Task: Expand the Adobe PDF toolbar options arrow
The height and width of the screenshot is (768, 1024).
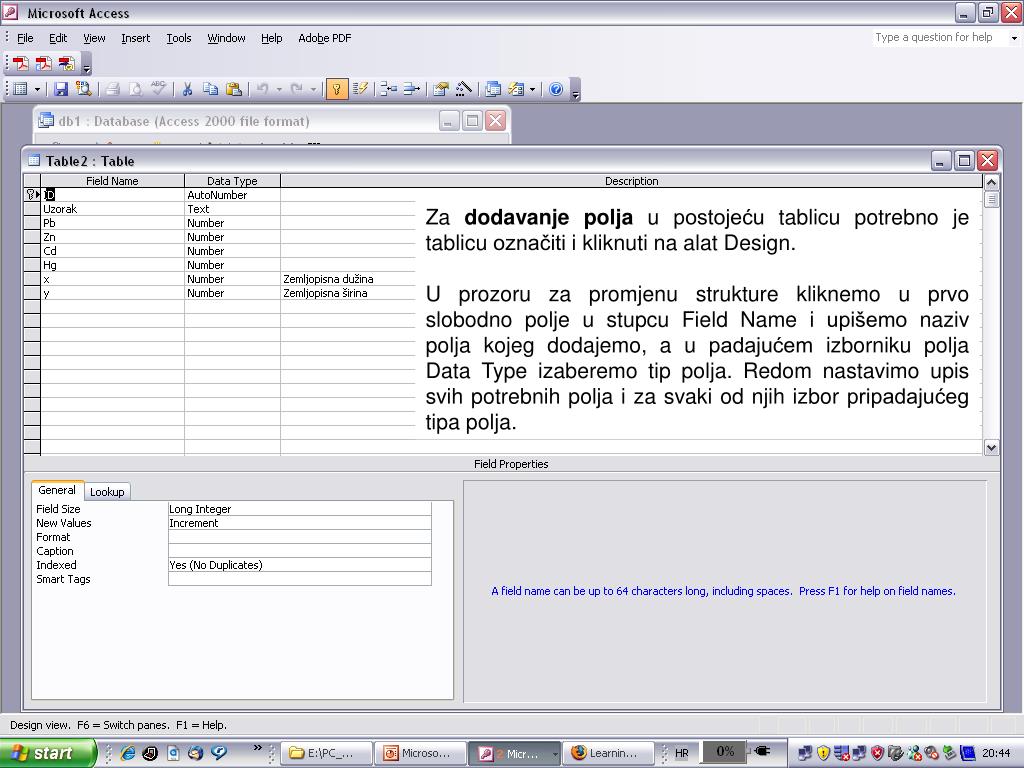Action: click(87, 64)
